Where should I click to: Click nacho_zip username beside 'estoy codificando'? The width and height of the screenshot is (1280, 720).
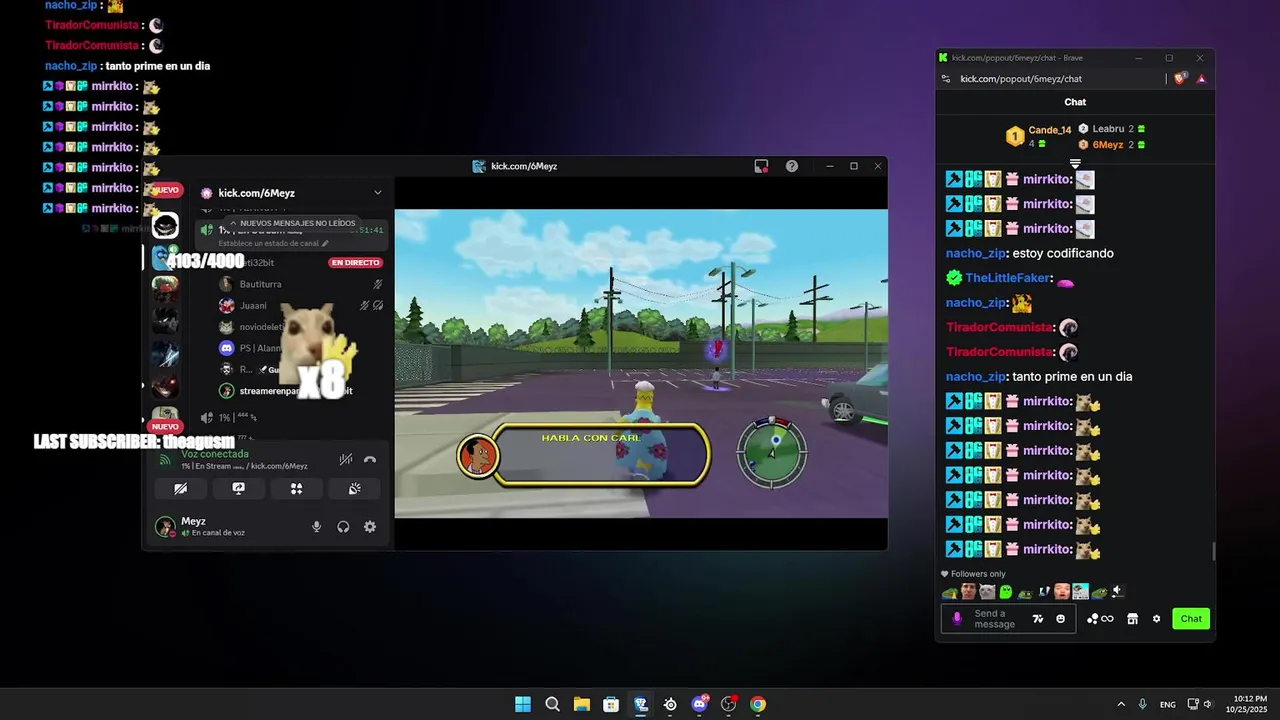click(x=975, y=254)
